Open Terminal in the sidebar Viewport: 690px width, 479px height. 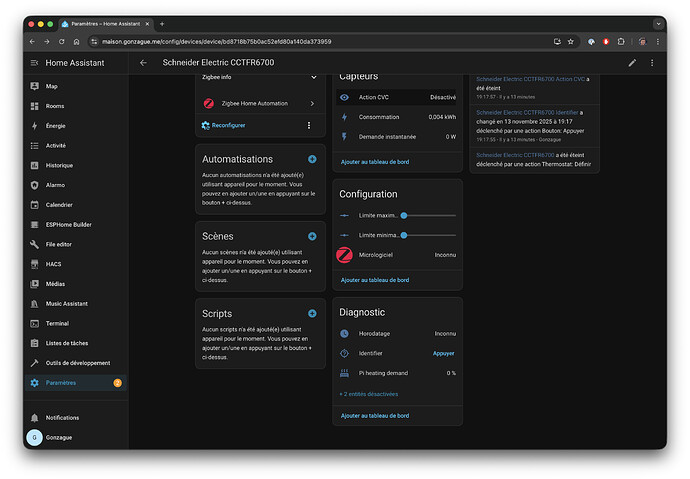click(x=57, y=324)
